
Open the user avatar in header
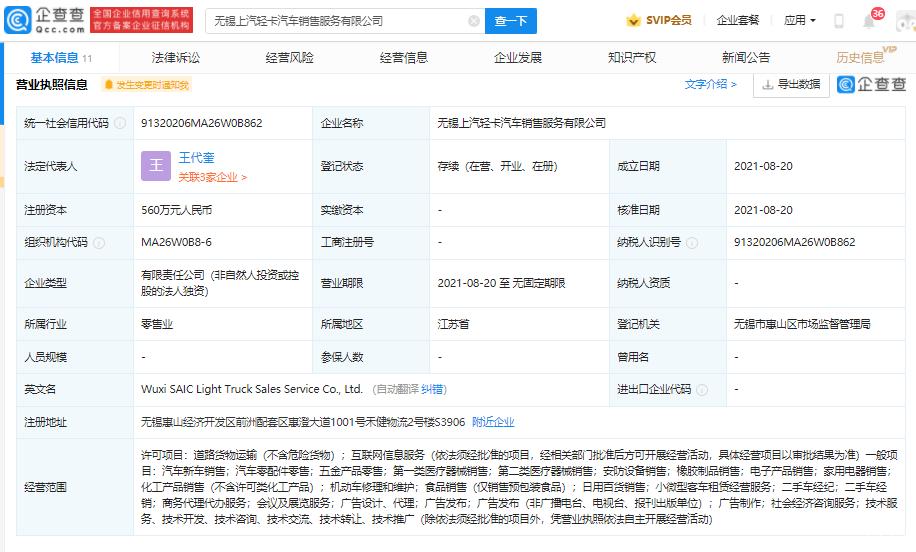click(x=906, y=21)
